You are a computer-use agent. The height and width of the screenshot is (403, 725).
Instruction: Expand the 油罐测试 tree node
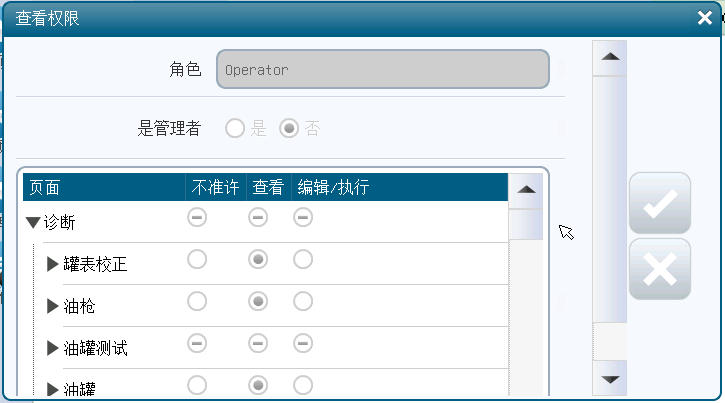point(53,349)
